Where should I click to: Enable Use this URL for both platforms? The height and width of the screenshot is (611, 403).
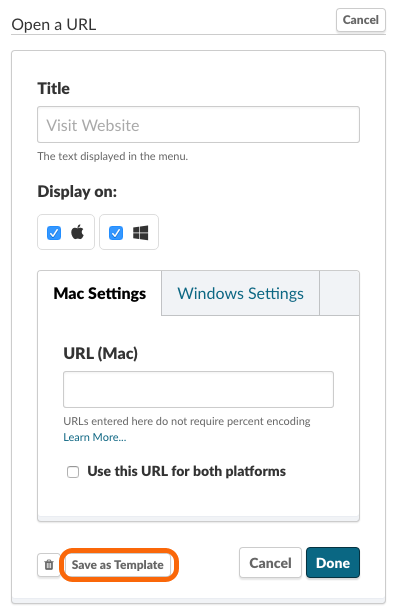(x=73, y=471)
